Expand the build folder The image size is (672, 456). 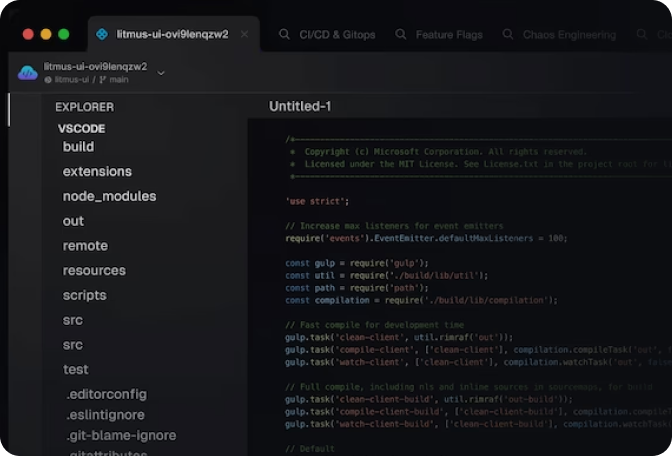coord(78,147)
